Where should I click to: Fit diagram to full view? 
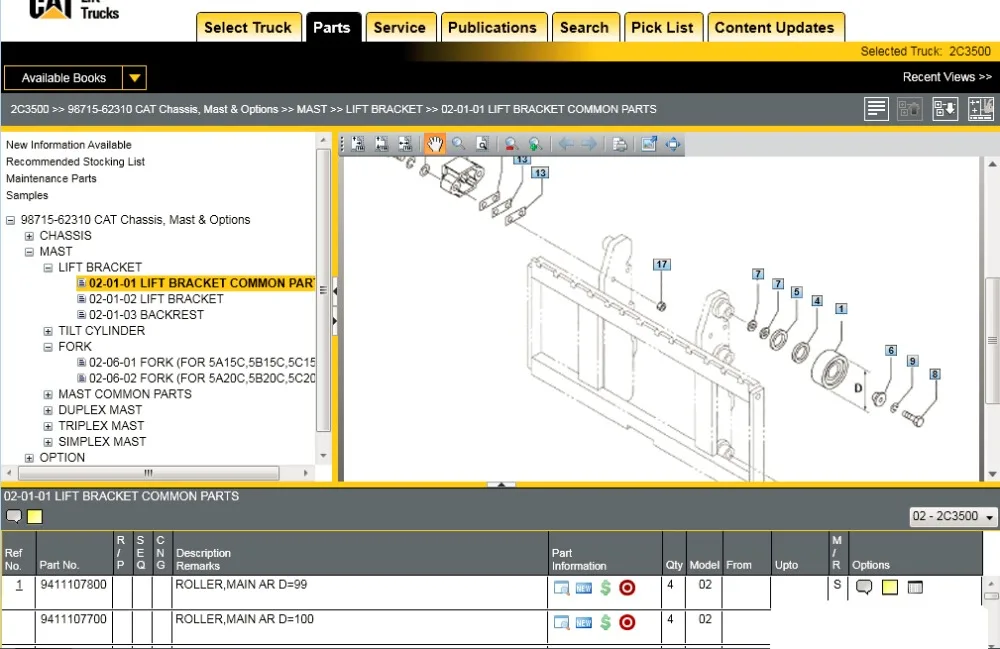[673, 144]
